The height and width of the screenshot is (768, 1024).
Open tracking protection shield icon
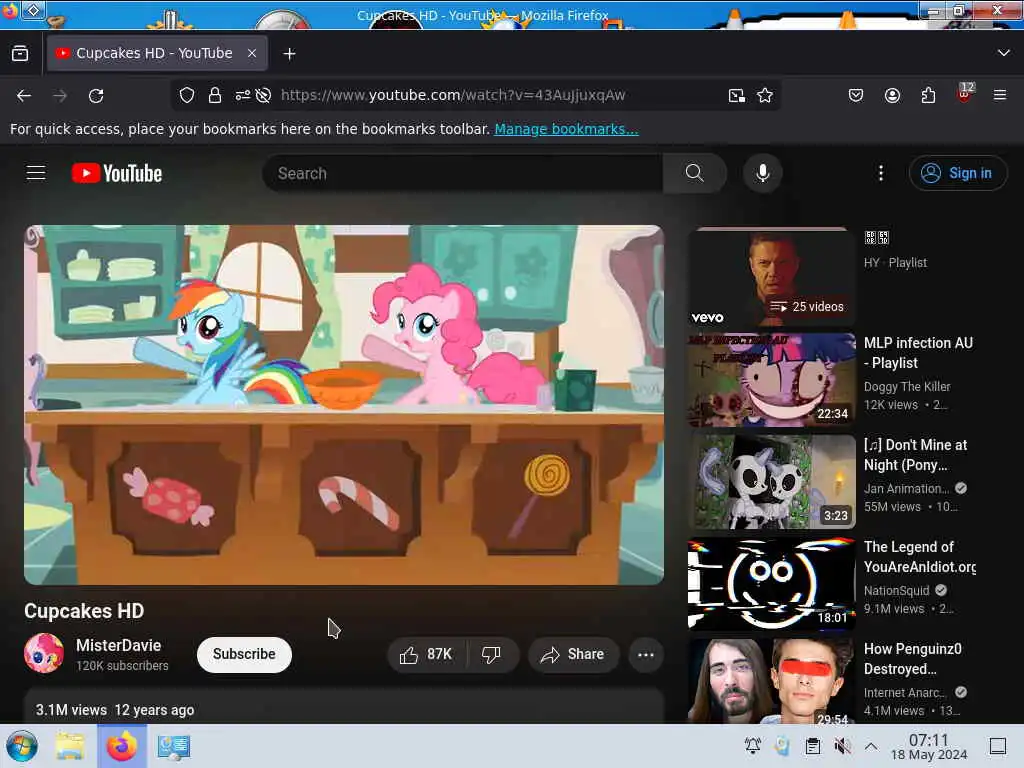pos(187,95)
